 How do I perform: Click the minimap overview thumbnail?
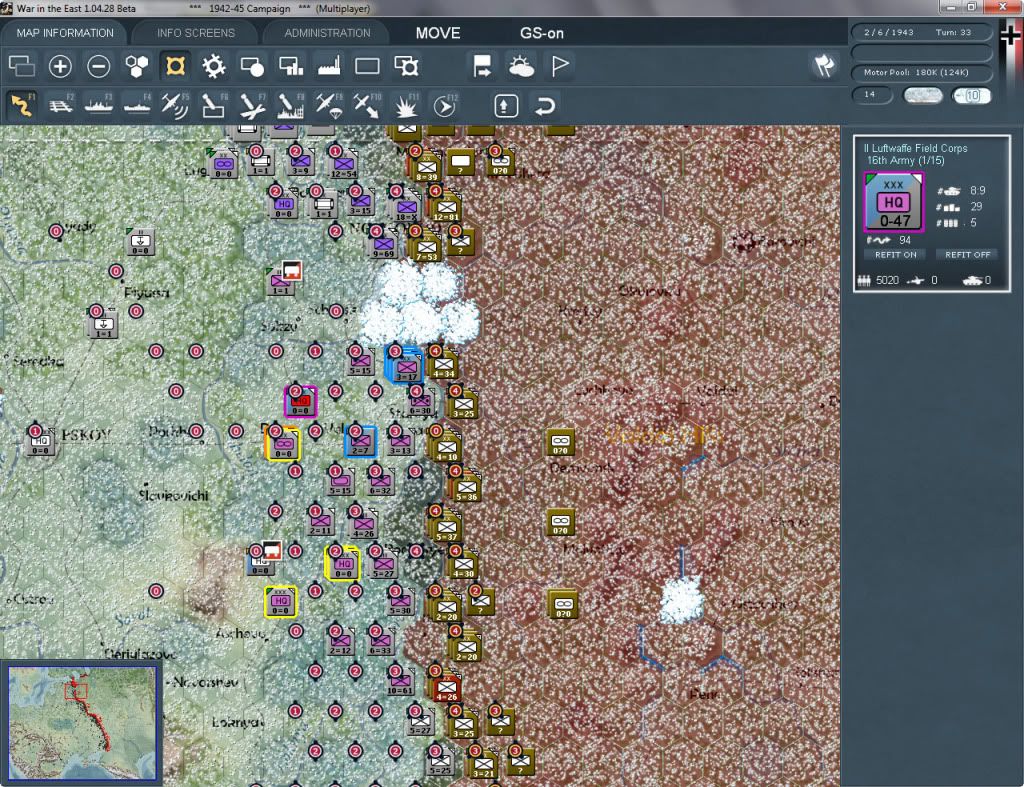tap(82, 723)
